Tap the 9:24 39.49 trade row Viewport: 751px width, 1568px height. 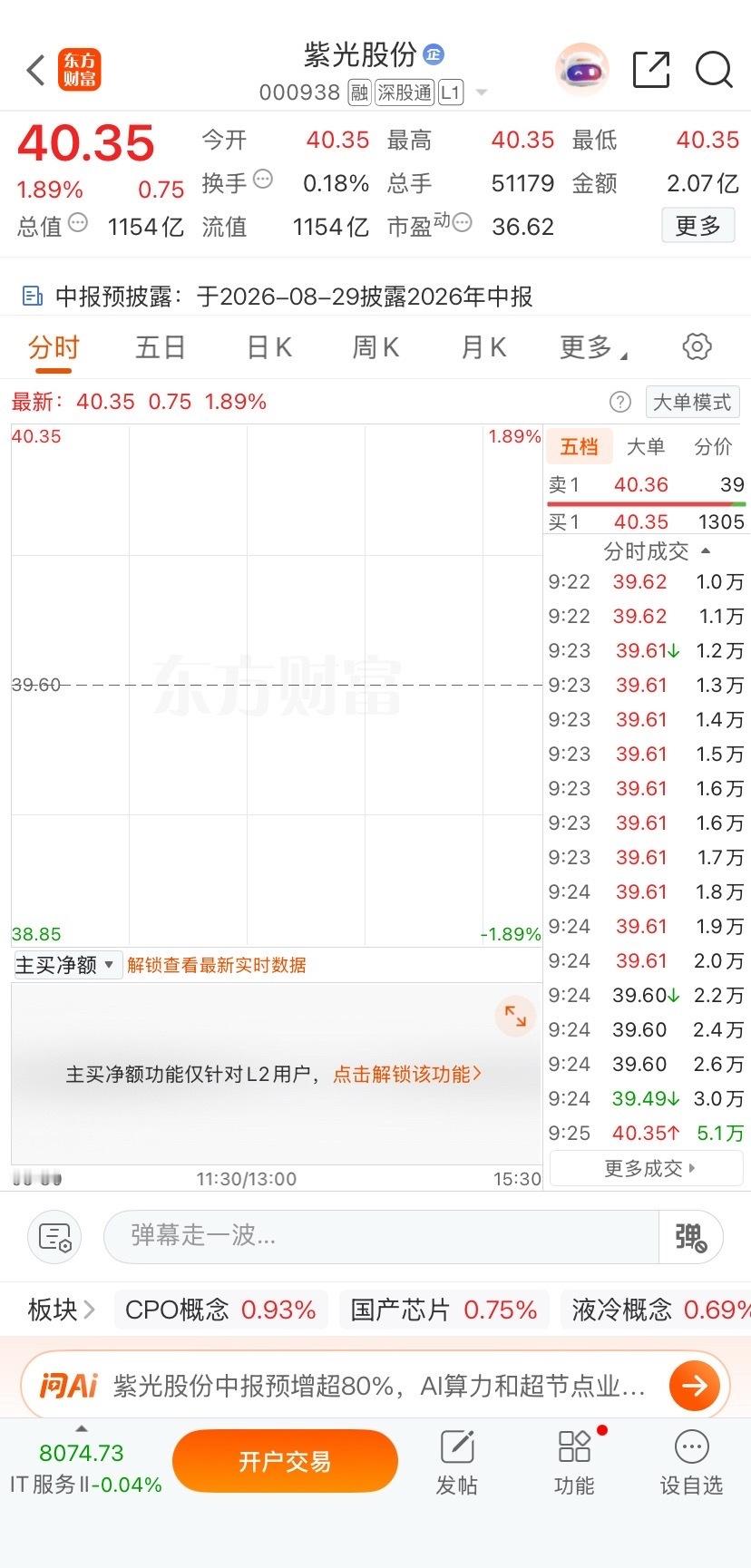(x=647, y=1098)
